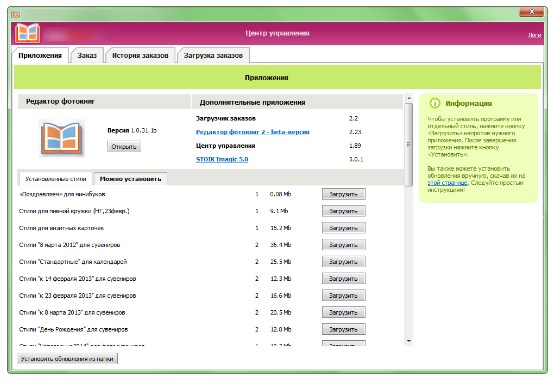Click the "Стандартные" для календарей row text
Viewport: 557px width, 385px height.
tap(73, 262)
